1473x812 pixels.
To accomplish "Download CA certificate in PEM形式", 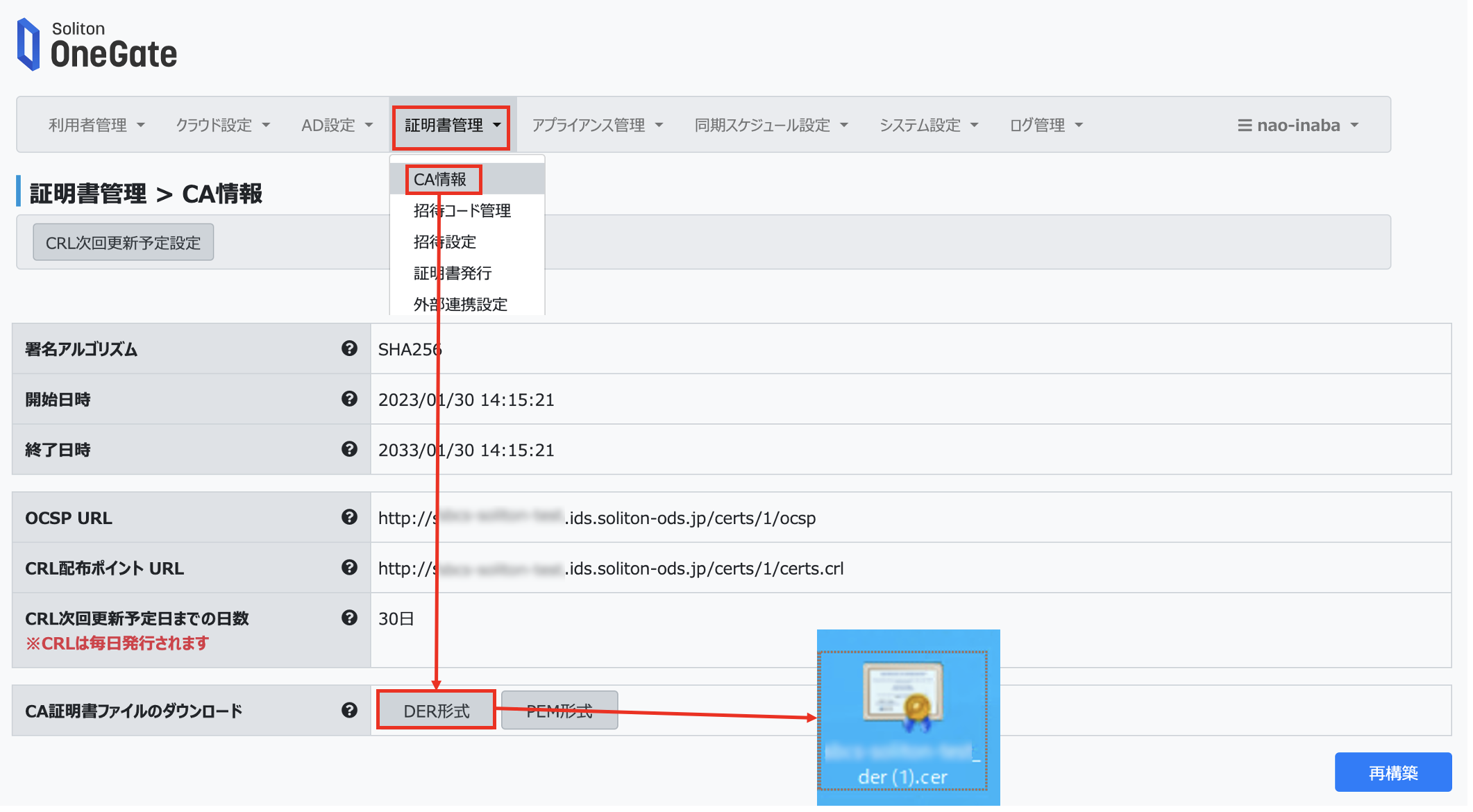I will pos(559,711).
